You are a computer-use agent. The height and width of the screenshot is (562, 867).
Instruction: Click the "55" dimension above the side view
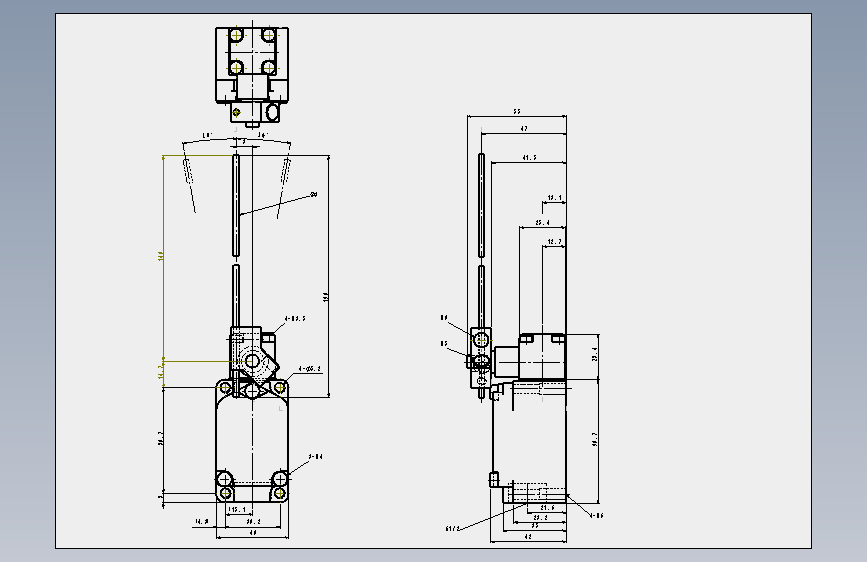pos(516,111)
